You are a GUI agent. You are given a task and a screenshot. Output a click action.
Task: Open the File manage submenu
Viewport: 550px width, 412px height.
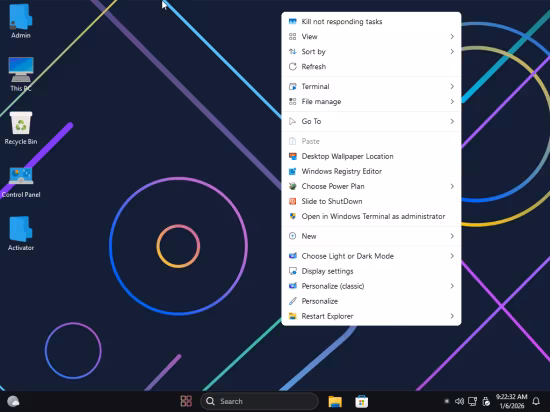click(371, 101)
